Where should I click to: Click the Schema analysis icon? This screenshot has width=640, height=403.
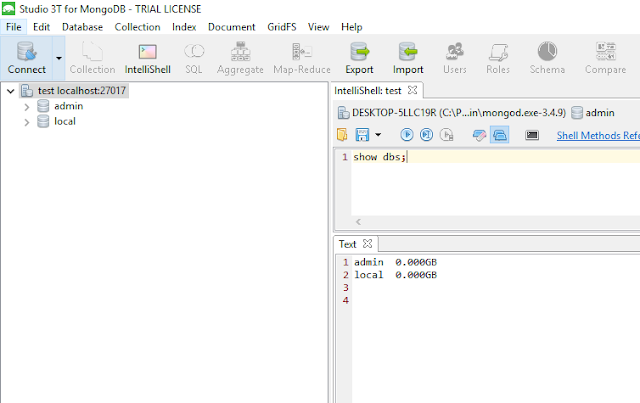click(547, 58)
